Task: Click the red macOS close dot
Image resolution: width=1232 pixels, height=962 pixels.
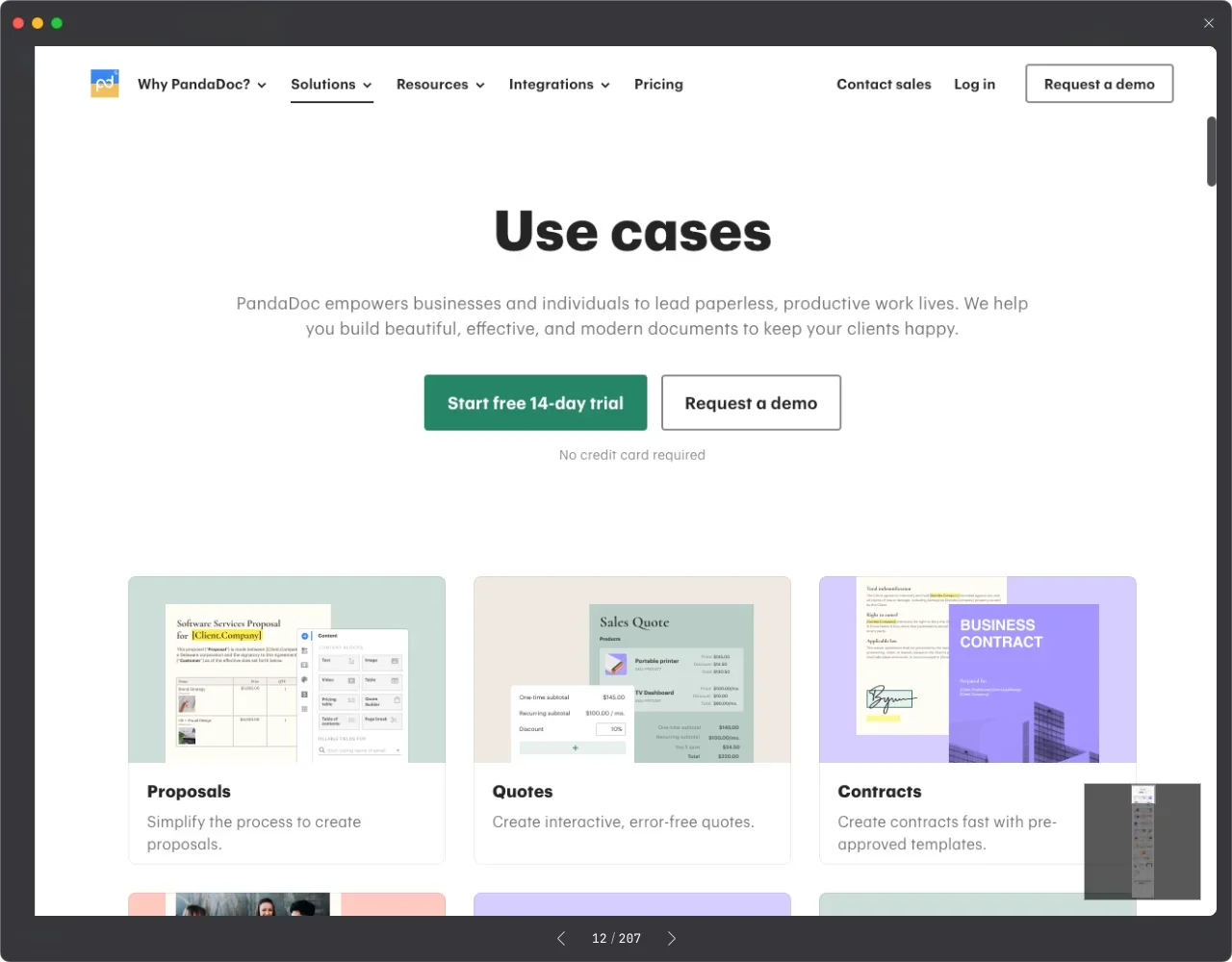Action: 18,23
